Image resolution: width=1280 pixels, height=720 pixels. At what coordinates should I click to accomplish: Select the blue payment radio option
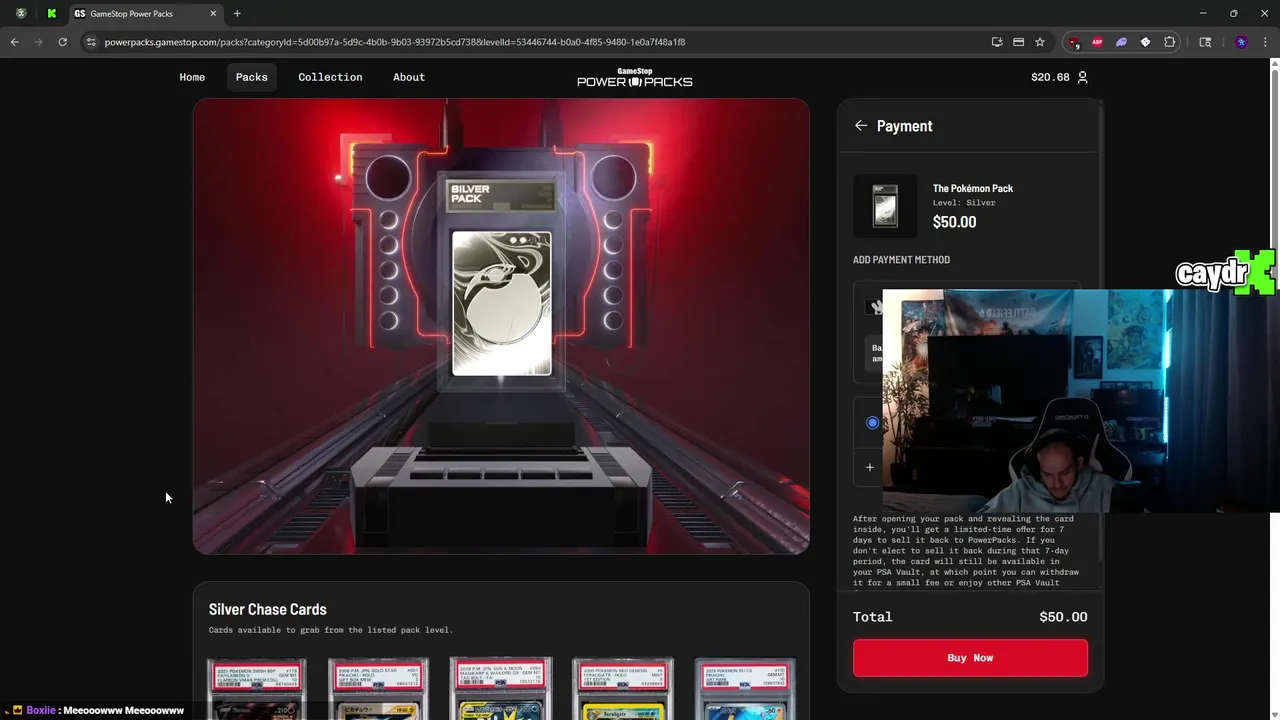[x=872, y=423]
